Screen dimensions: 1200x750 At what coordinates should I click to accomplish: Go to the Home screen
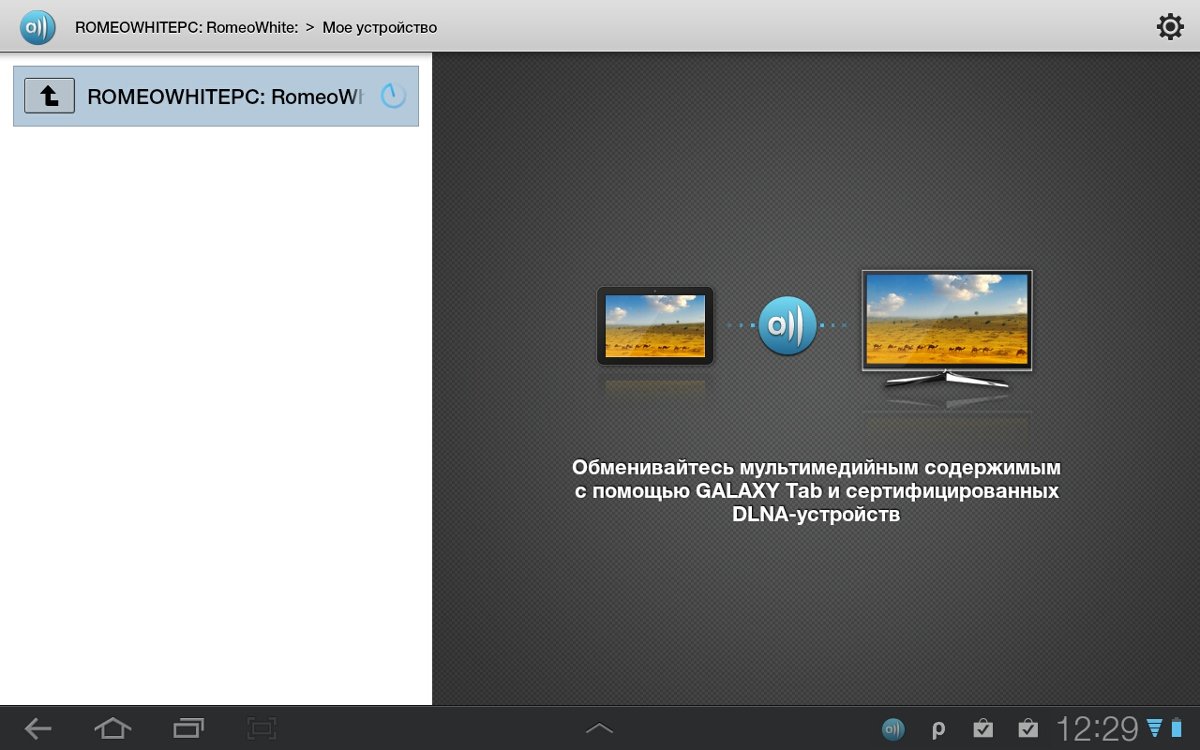pos(112,728)
